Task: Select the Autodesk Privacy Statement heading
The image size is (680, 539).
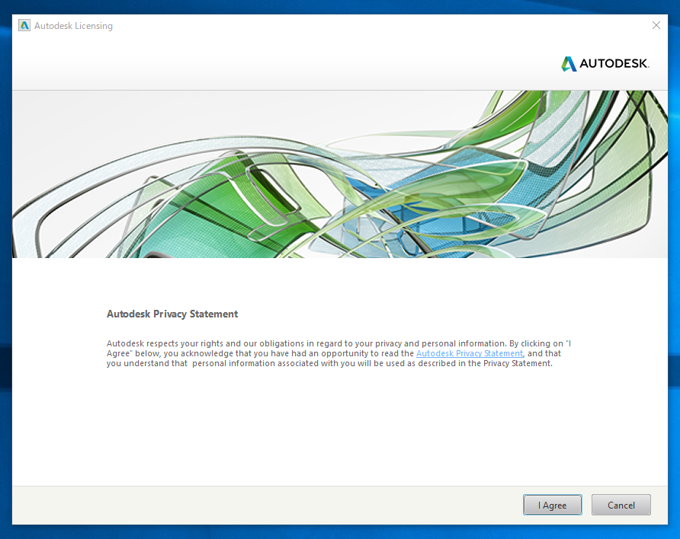Action: (x=172, y=314)
